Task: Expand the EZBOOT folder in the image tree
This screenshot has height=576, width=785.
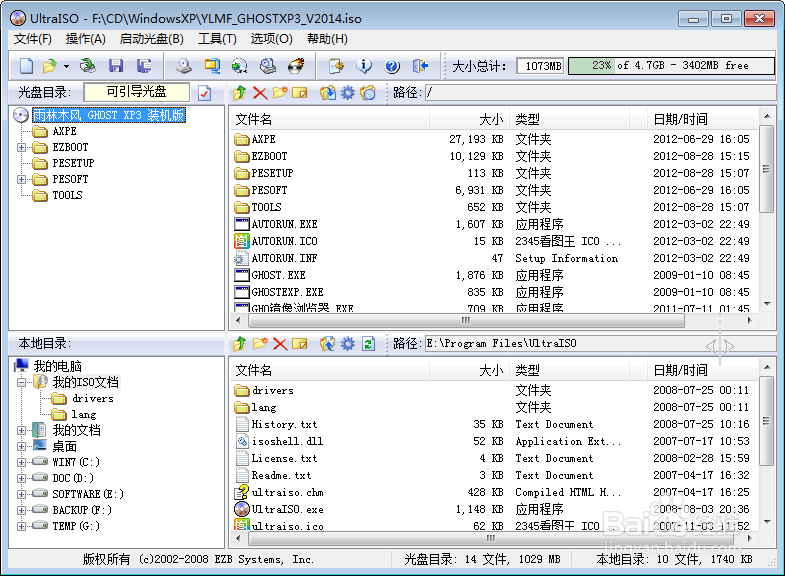Action: tap(22, 147)
